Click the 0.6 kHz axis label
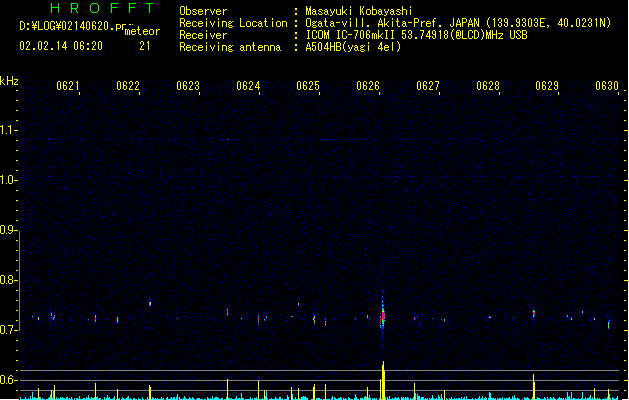Viewport: 629px width, 400px height. click(x=8, y=380)
